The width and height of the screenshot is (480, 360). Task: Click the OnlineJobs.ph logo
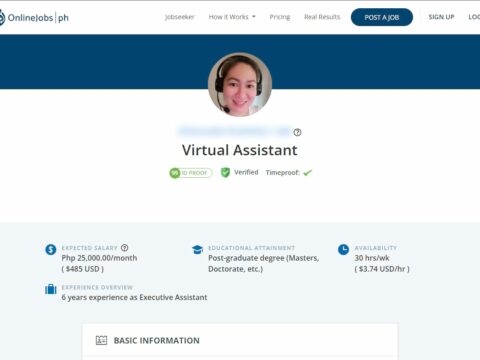tap(34, 17)
